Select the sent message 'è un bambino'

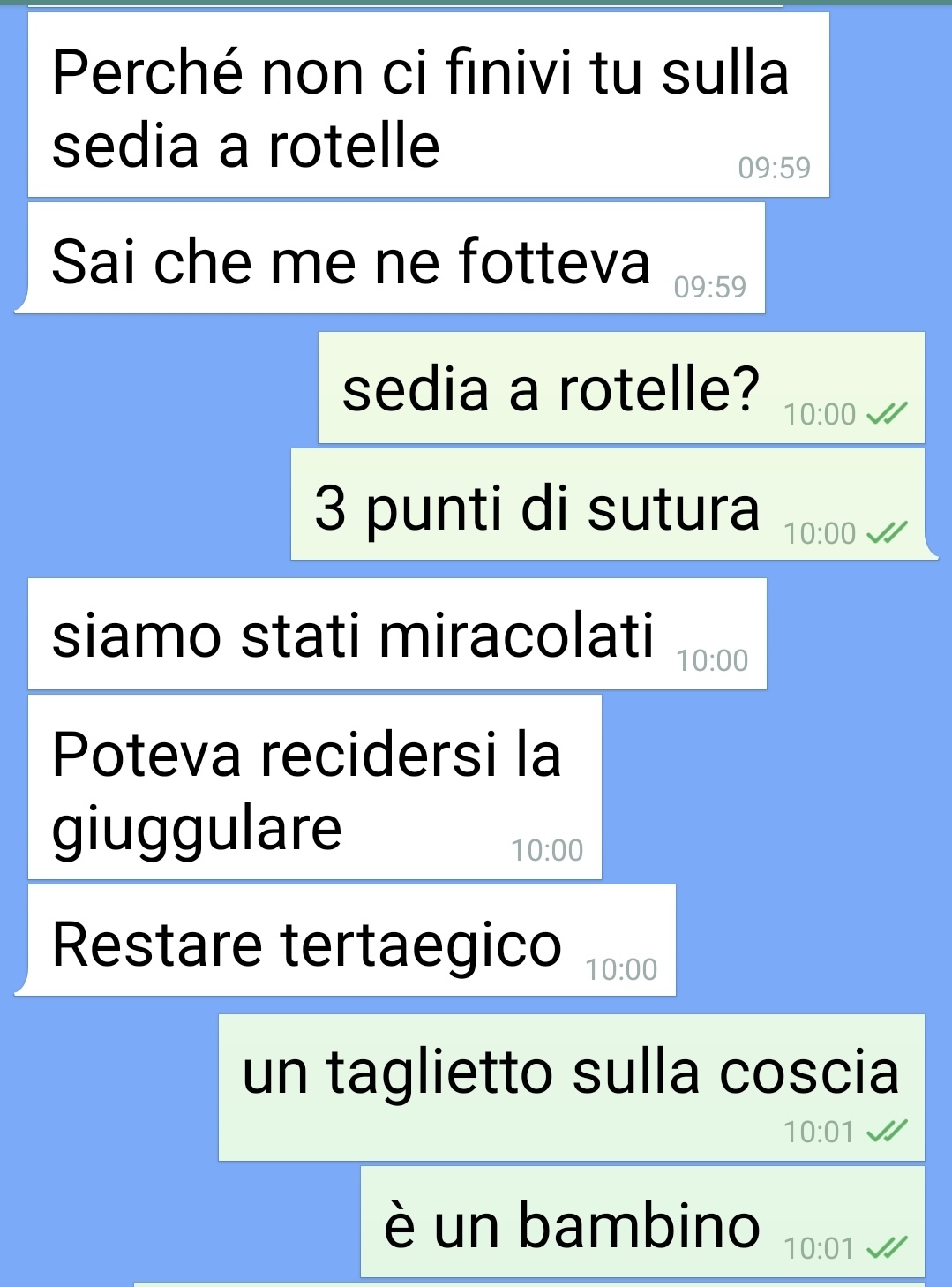tap(642, 1222)
